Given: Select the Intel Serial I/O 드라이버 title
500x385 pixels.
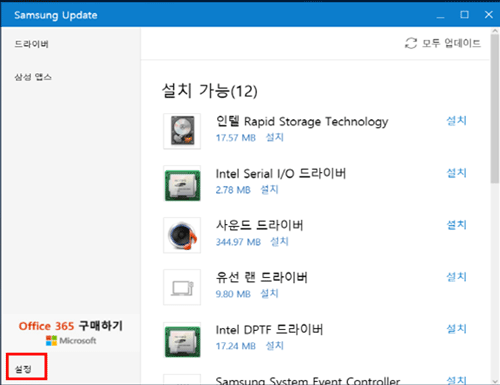Looking at the screenshot, I should point(281,173).
